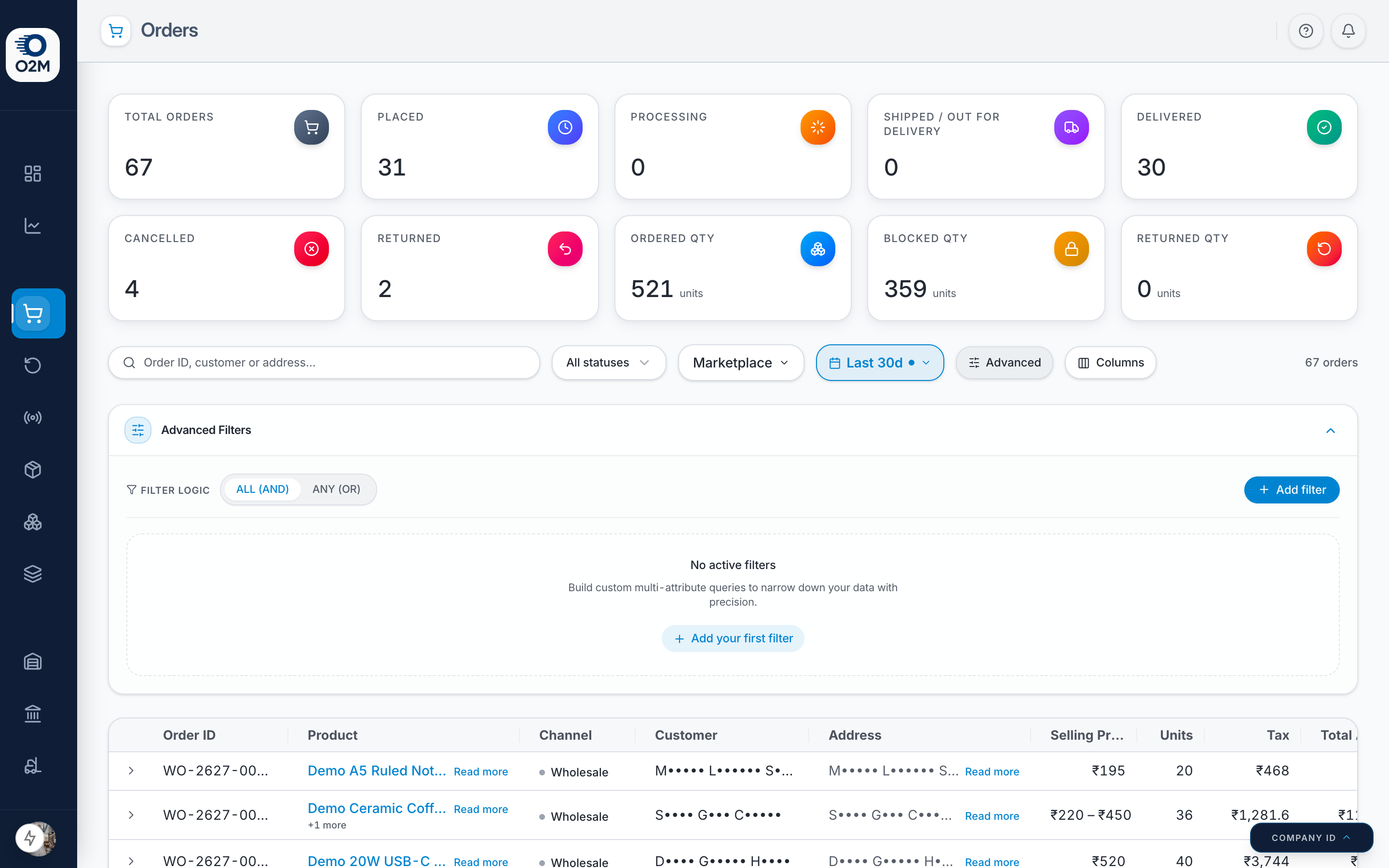Open the Marketplace dropdown
This screenshot has height=868, width=1389.
pos(740,362)
